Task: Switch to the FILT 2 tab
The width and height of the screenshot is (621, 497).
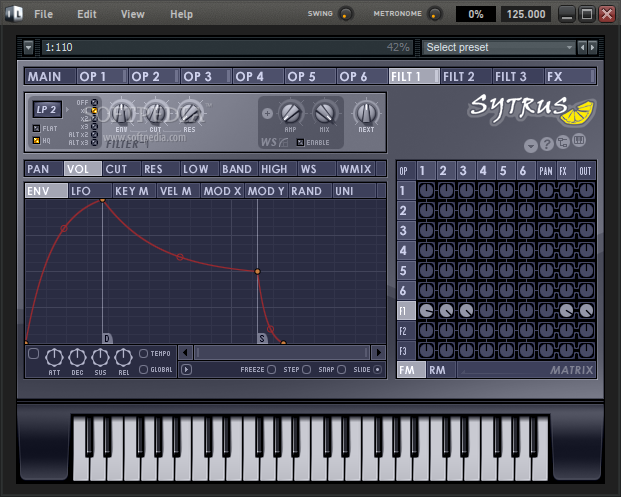Action: click(466, 76)
